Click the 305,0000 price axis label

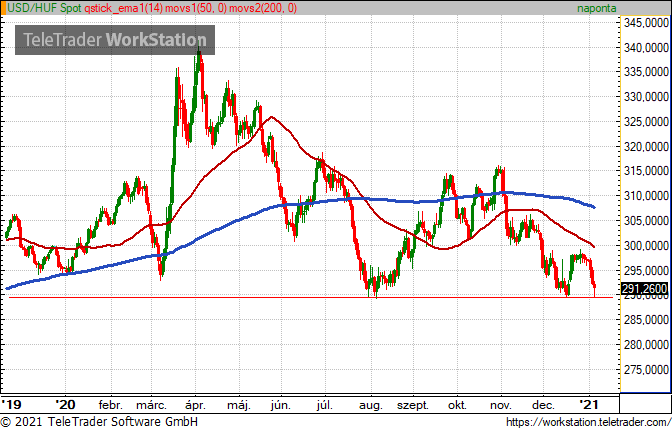pos(646,221)
